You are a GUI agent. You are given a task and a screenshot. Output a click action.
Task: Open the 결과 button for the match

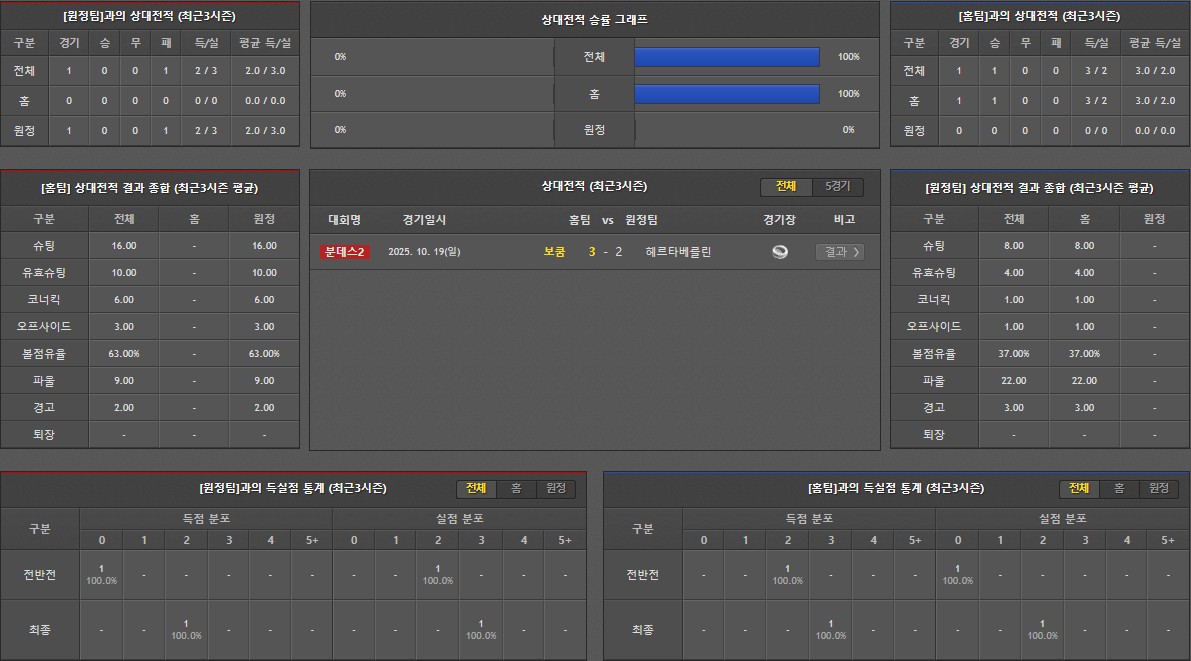[838, 252]
